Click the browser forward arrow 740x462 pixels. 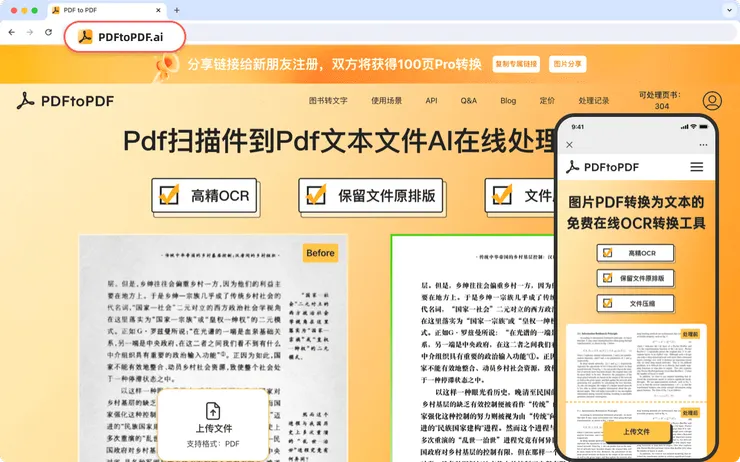pyautogui.click(x=30, y=32)
